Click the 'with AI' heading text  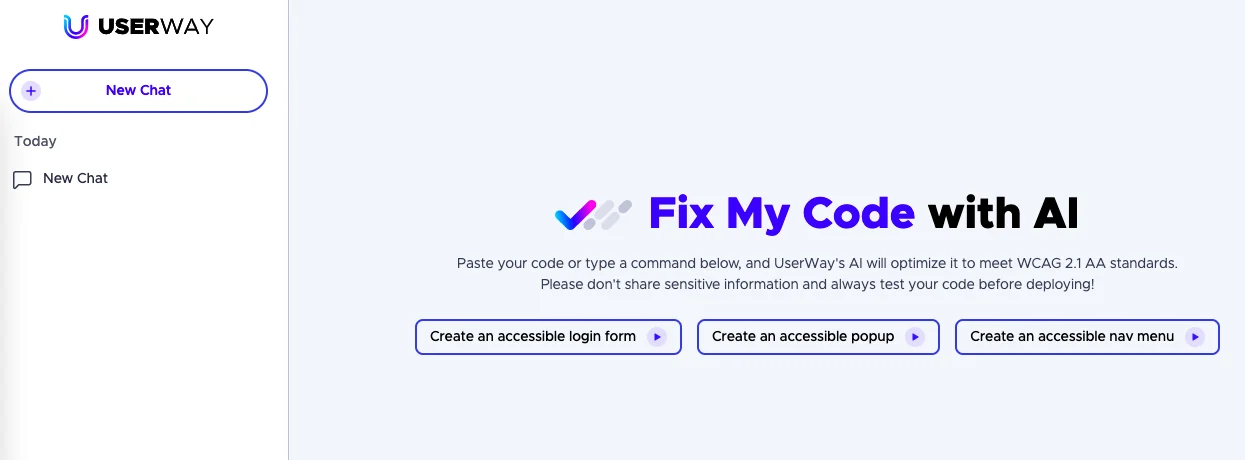coord(1003,213)
